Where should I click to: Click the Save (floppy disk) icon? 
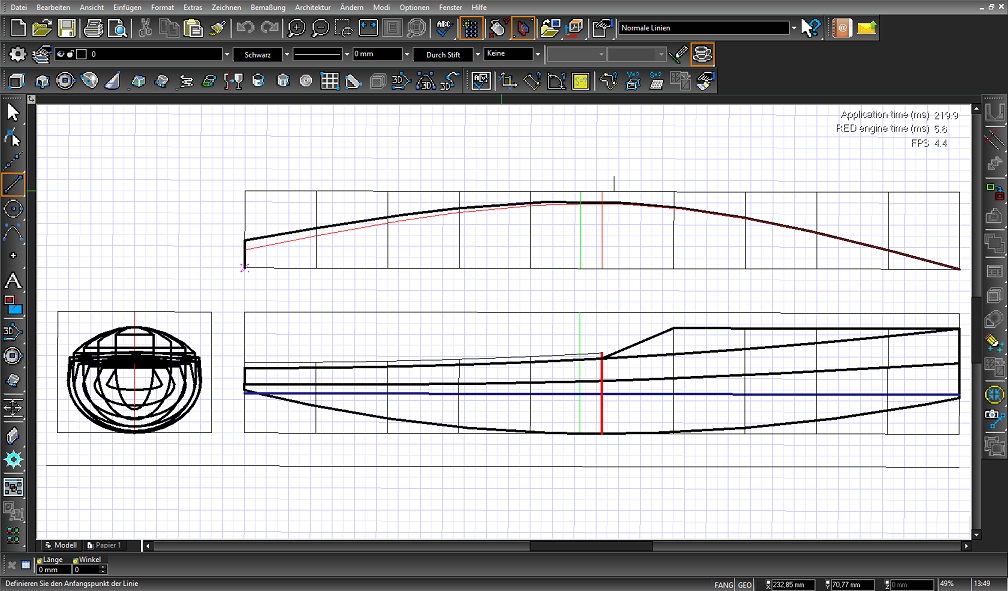coord(66,28)
